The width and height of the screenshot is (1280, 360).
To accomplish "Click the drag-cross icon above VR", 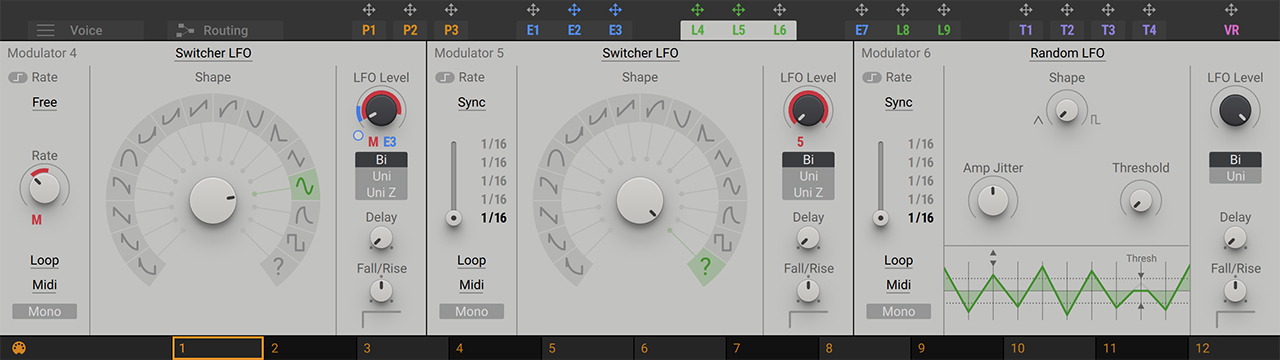I will tap(1231, 10).
